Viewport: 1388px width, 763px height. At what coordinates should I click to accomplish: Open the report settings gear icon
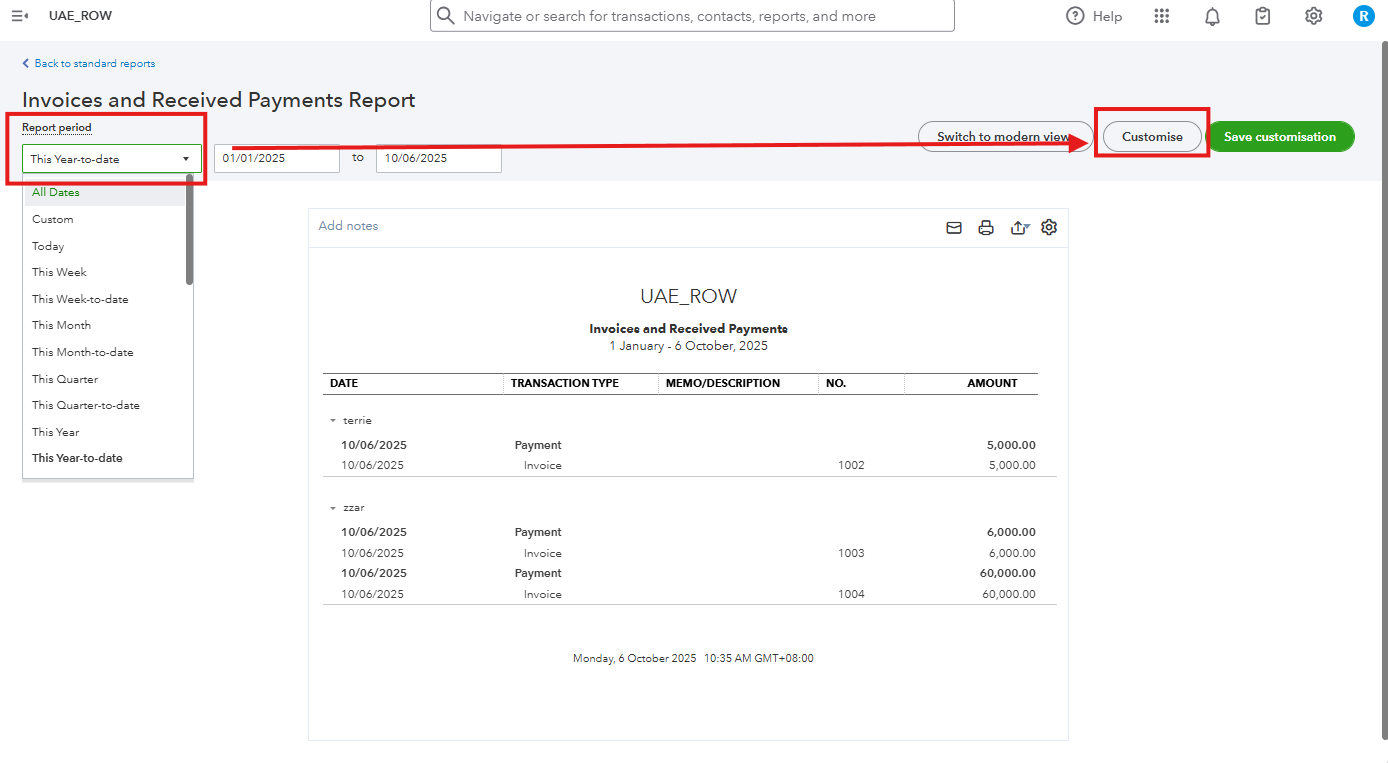(1049, 227)
